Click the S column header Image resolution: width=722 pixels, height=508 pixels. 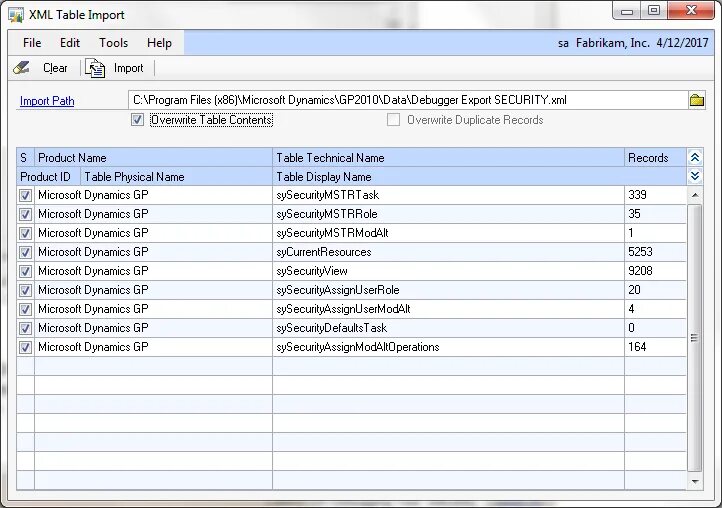(x=25, y=158)
